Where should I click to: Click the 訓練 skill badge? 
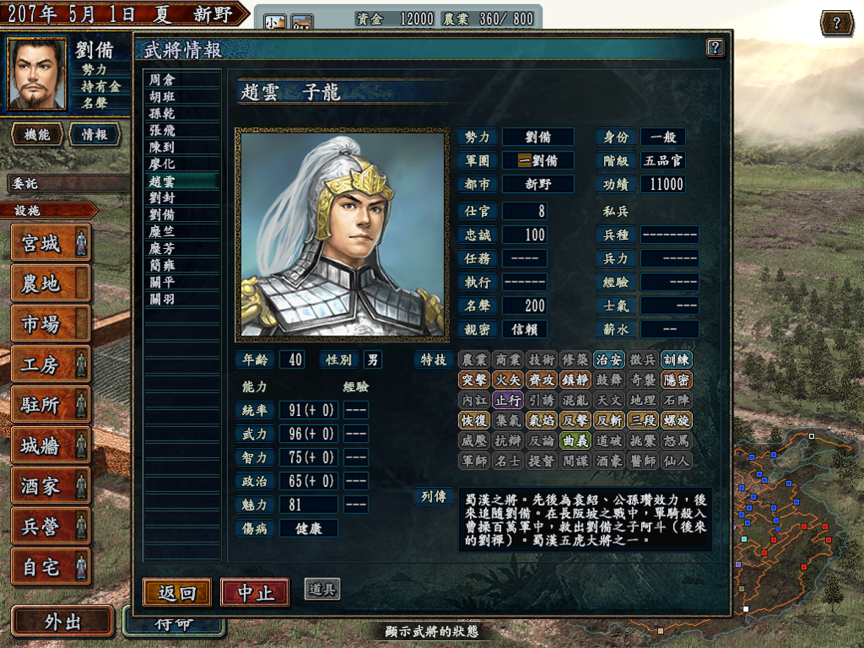click(x=676, y=360)
